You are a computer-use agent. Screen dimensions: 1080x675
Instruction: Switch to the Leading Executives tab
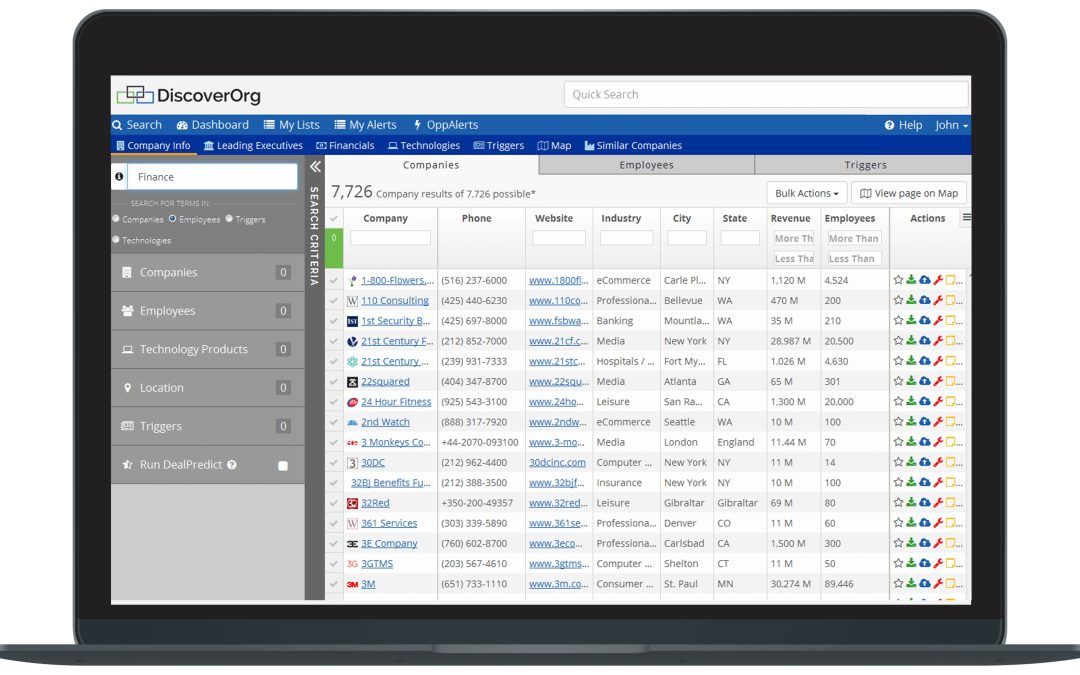pyautogui.click(x=253, y=145)
